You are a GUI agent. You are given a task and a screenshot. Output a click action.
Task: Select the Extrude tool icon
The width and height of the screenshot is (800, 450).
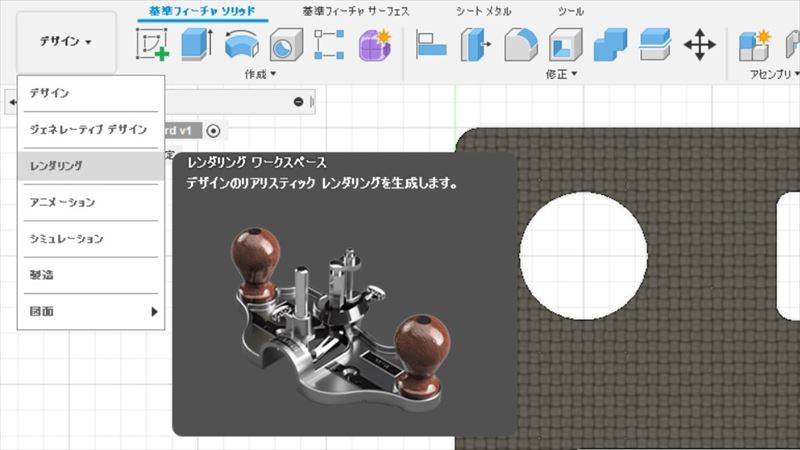[x=197, y=45]
